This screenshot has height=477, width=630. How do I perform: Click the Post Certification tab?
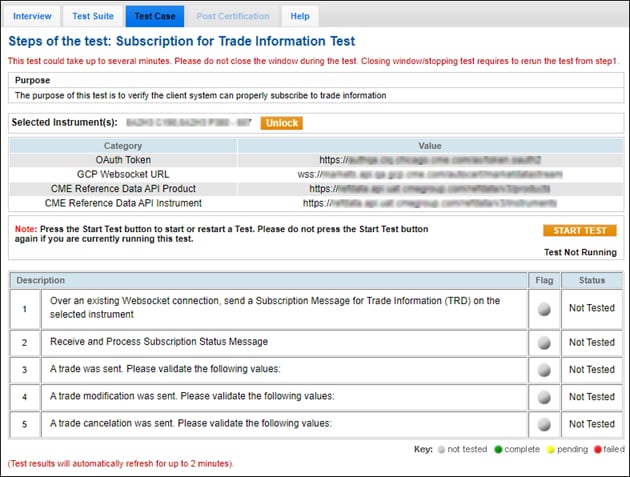coord(233,16)
